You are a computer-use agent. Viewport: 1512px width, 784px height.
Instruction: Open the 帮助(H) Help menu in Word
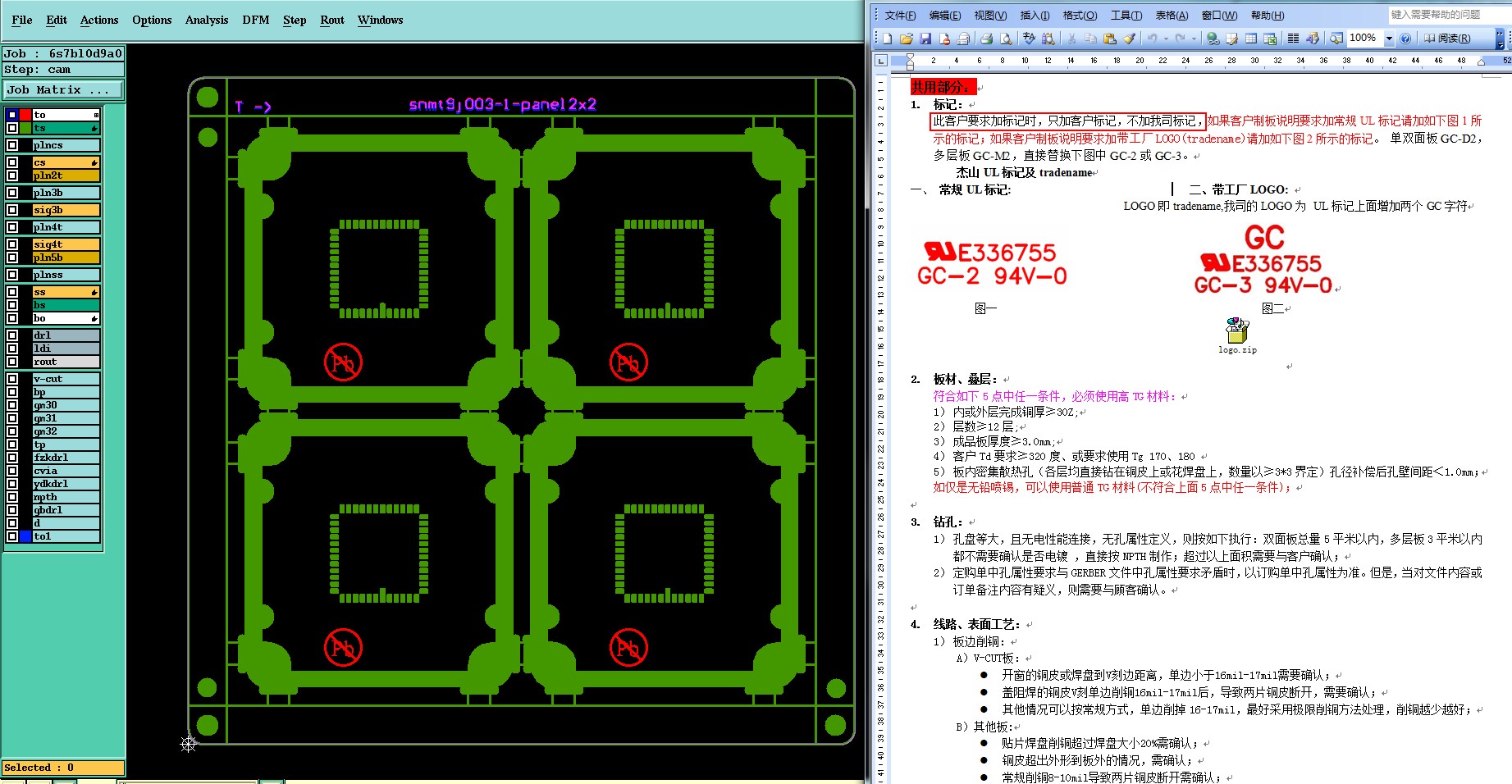click(x=1268, y=16)
